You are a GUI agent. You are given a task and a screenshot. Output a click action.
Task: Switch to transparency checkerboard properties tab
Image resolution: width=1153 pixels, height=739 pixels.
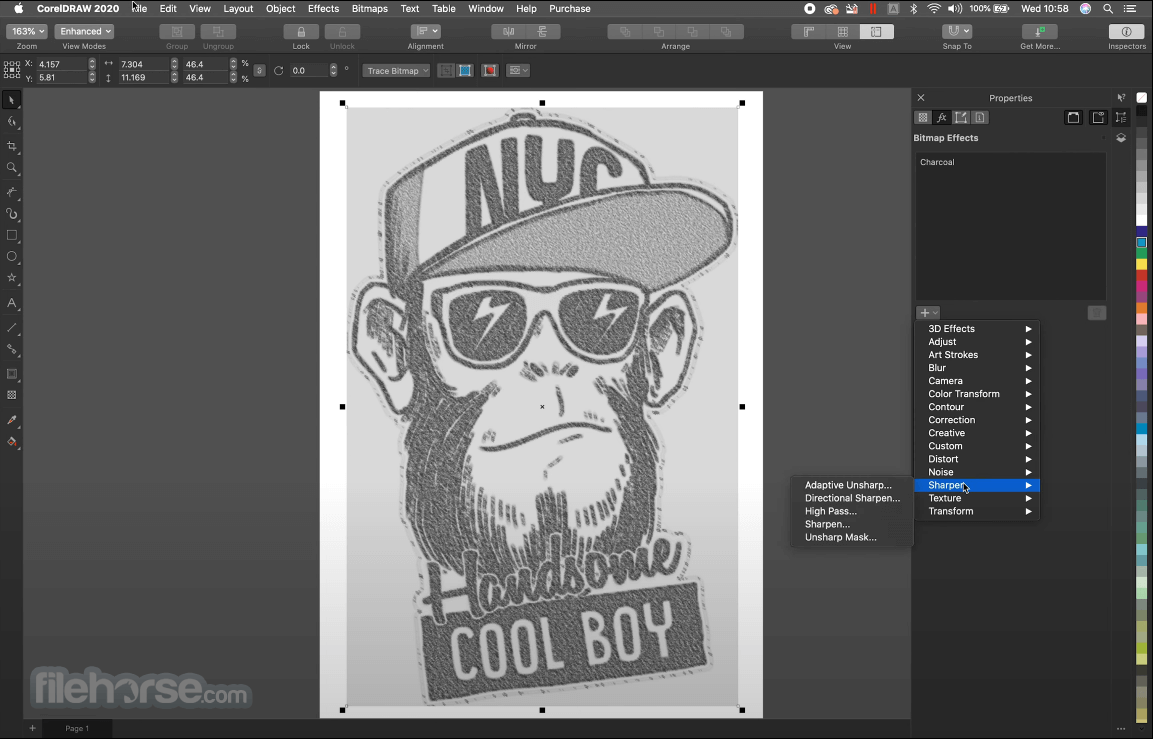tap(923, 118)
